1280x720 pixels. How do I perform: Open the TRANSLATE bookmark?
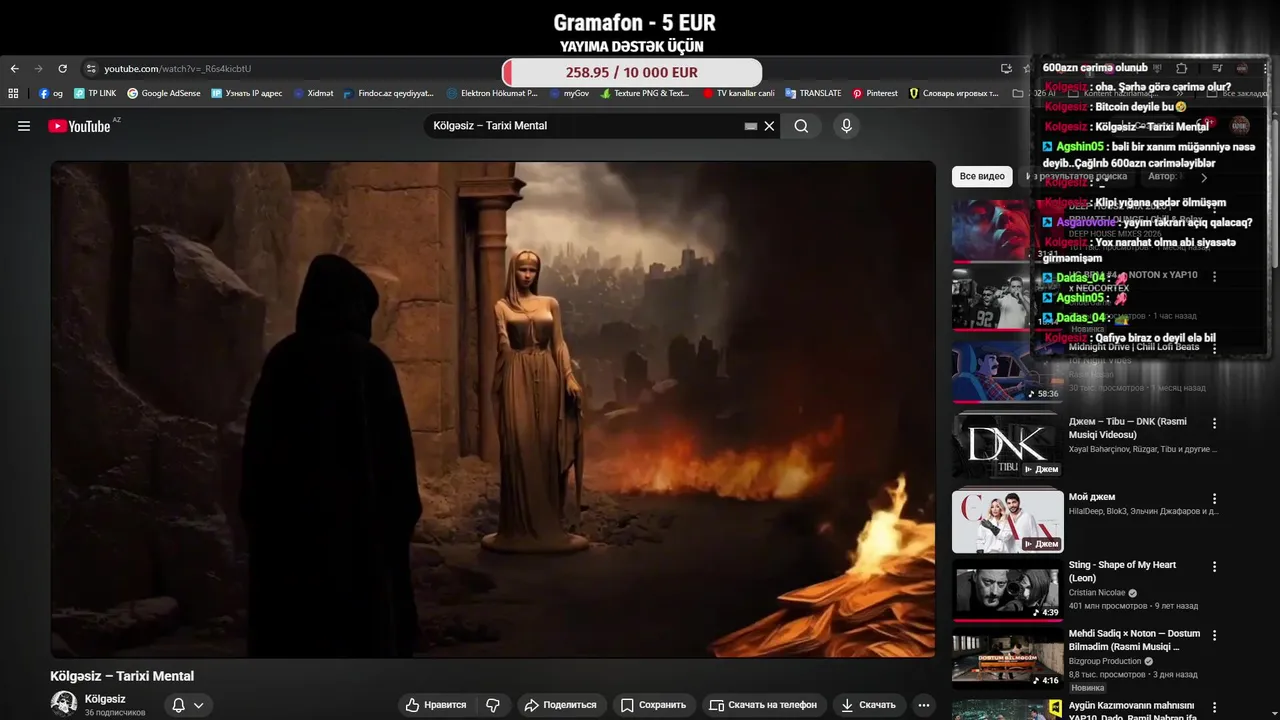(x=813, y=93)
